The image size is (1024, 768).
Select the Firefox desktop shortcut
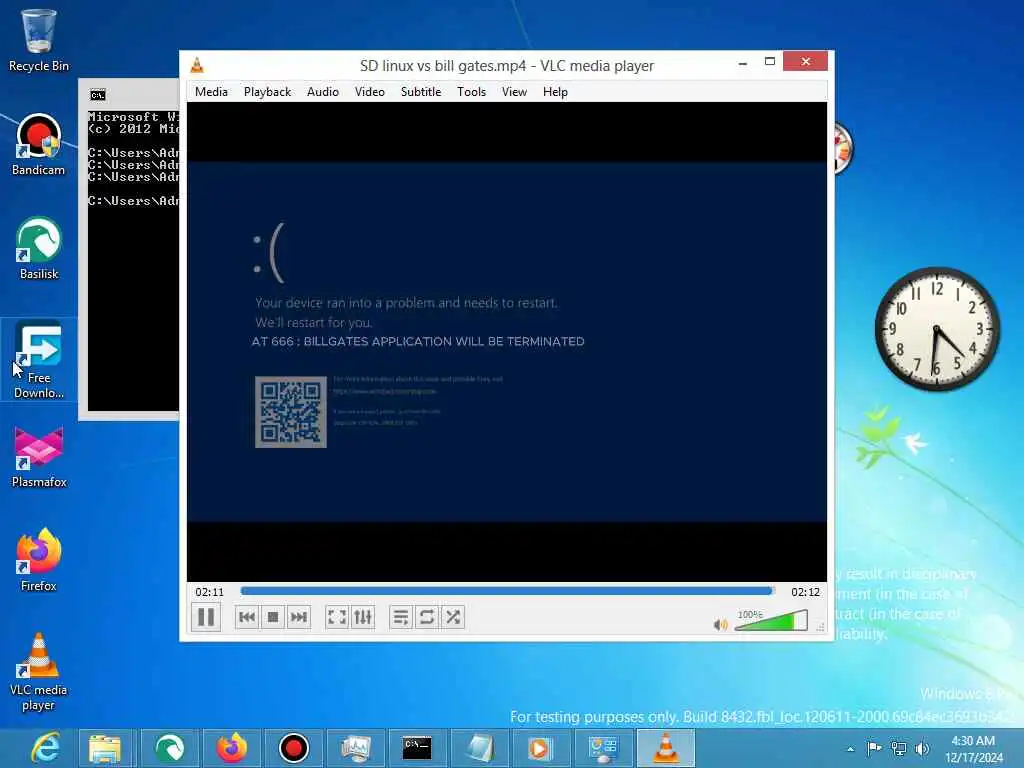tap(39, 561)
